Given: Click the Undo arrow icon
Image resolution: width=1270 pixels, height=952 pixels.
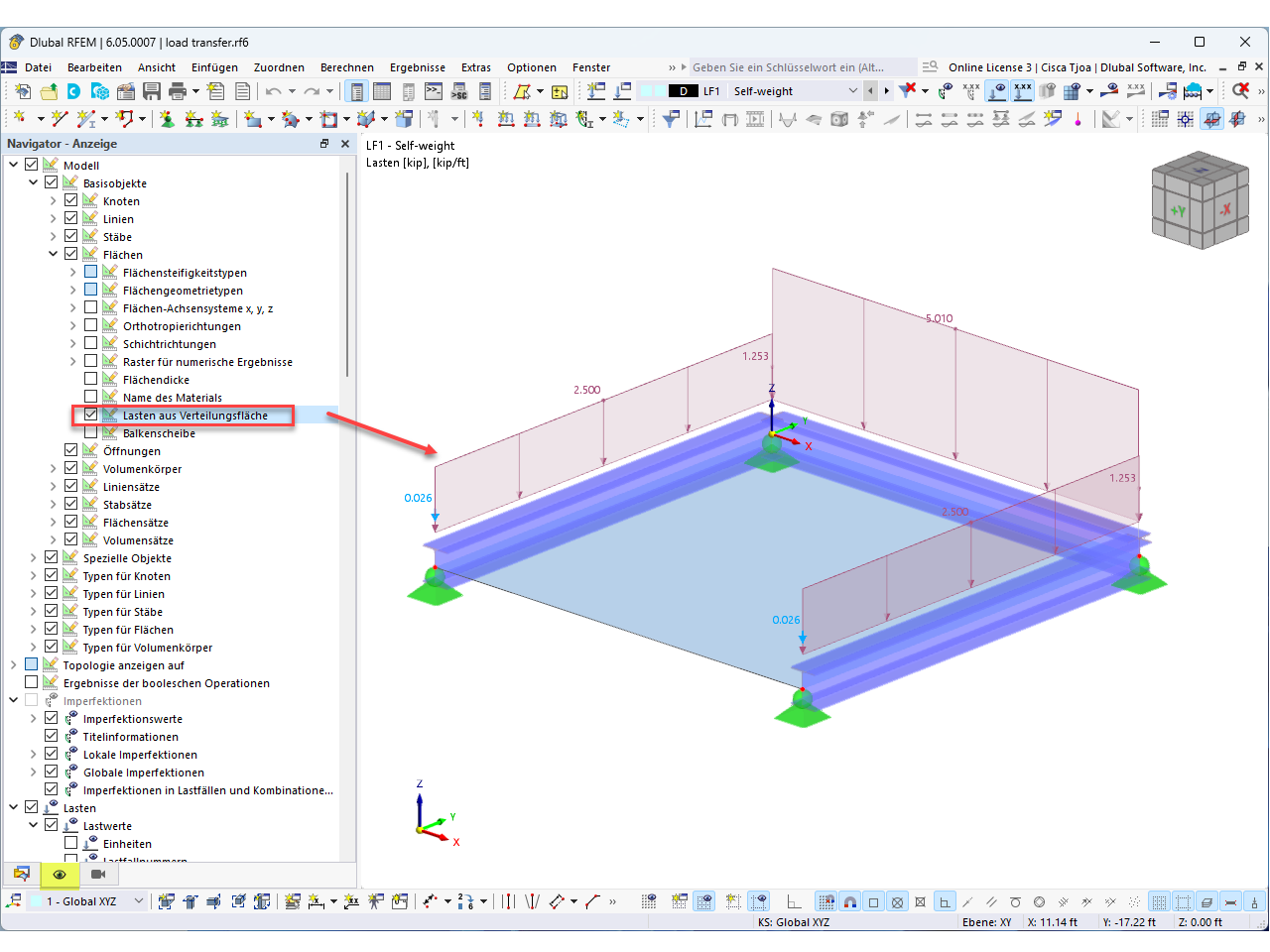Looking at the screenshot, I should [x=273, y=90].
